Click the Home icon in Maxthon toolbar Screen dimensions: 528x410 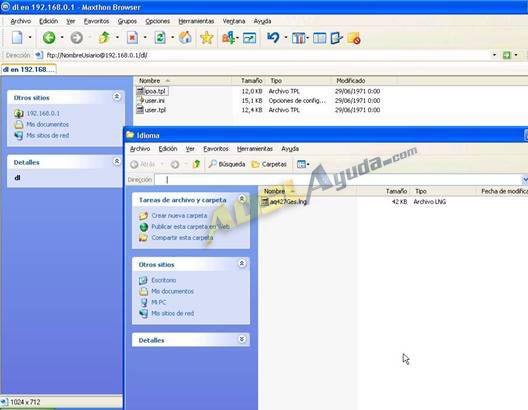[x=185, y=37]
